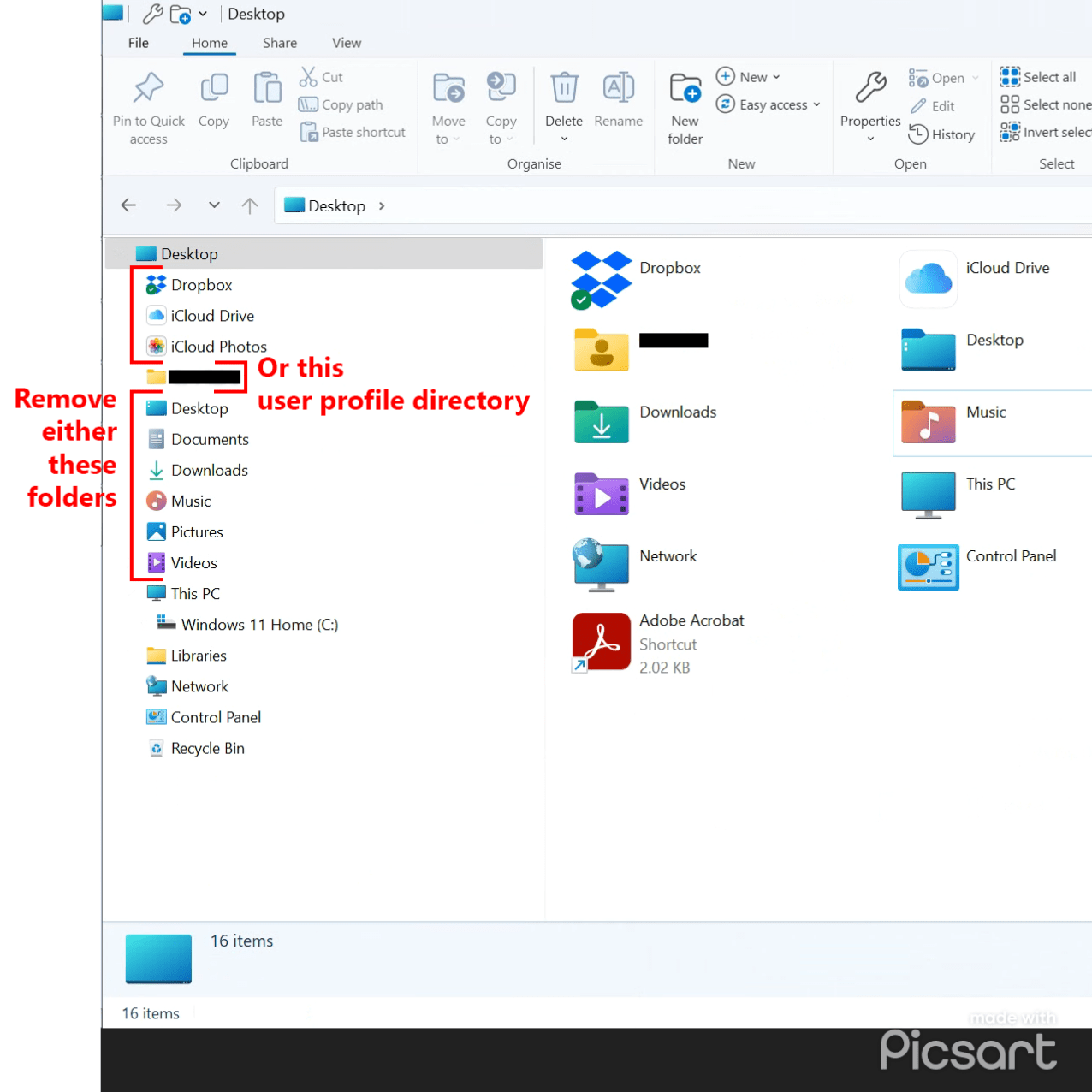This screenshot has height=1092, width=1092.
Task: Click the Rename icon
Action: (619, 87)
